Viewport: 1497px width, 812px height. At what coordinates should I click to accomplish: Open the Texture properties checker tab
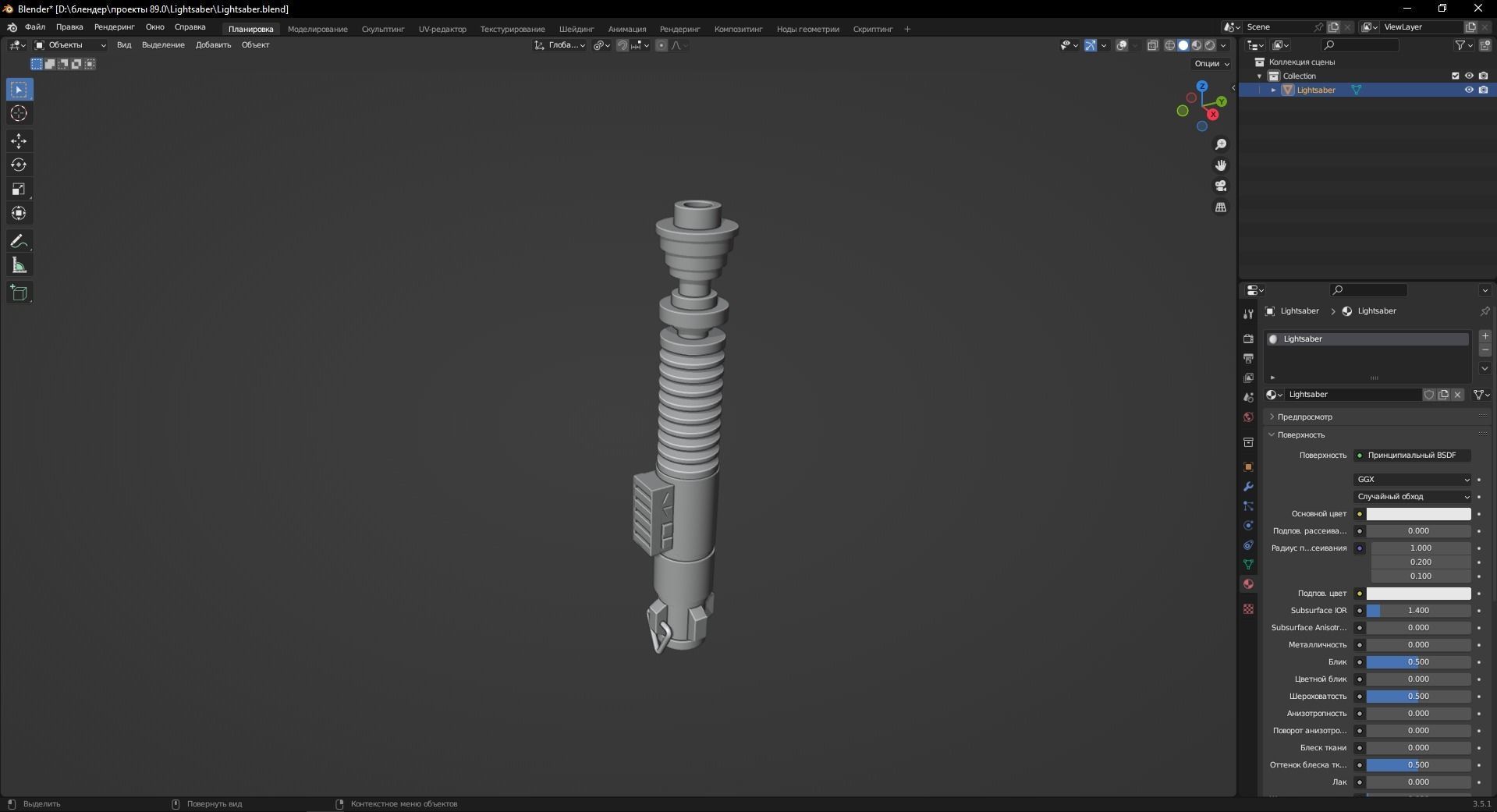click(1248, 608)
